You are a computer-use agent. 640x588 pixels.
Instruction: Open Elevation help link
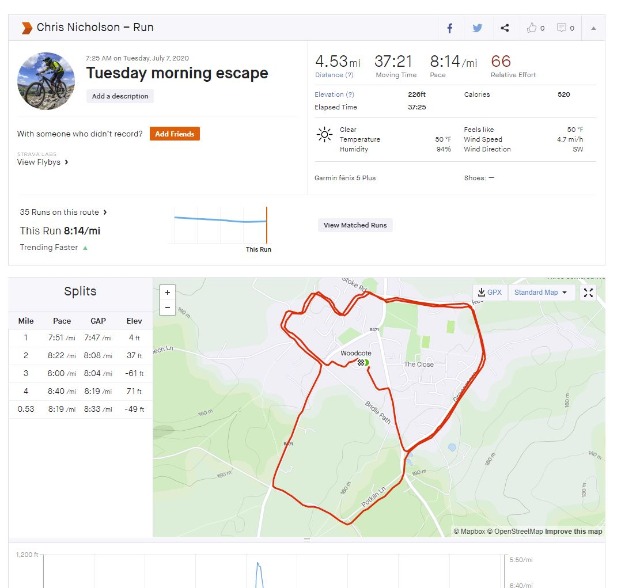(x=334, y=94)
